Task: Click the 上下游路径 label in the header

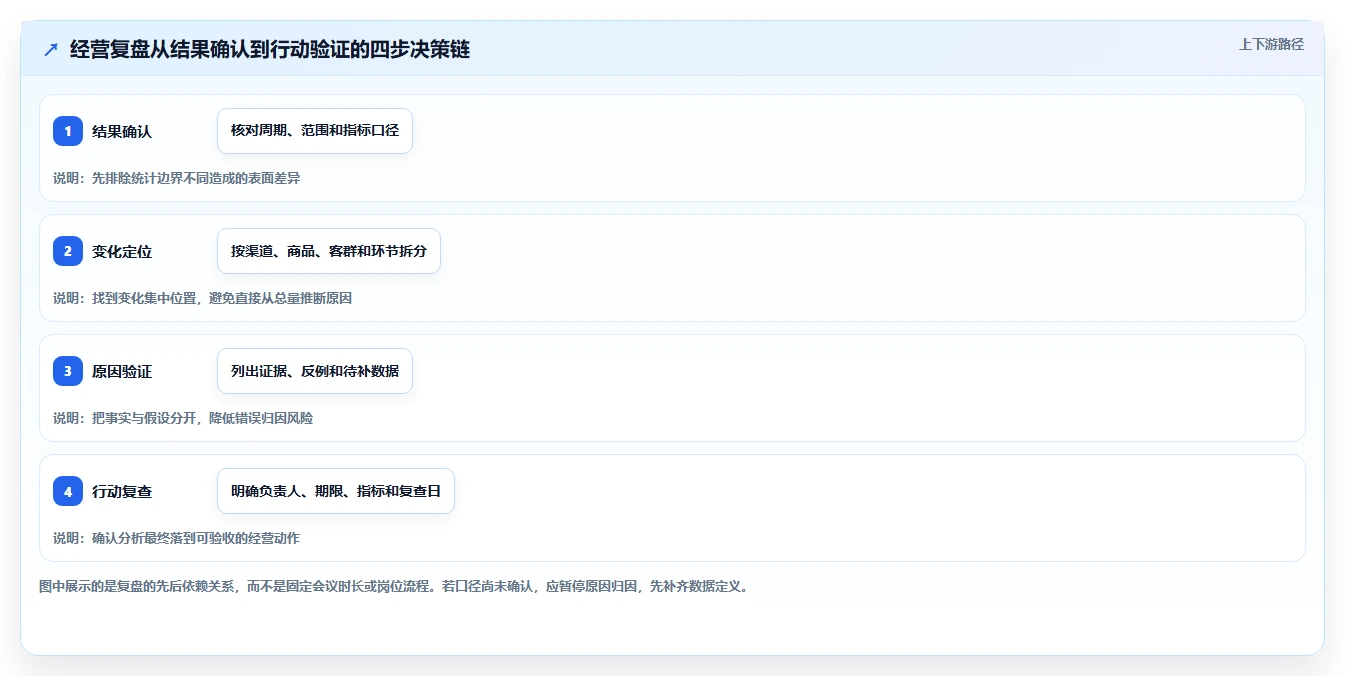Action: tap(1271, 44)
